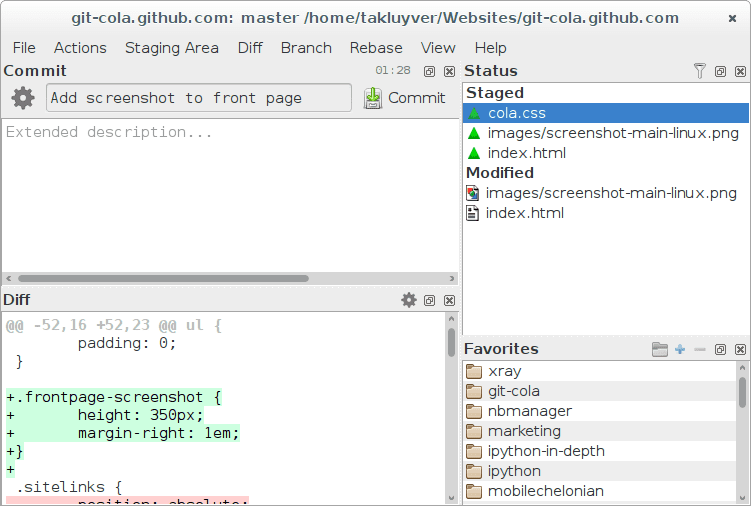751x506 pixels.
Task: Click the diff hunk header @@ -52,16 +52,23
Action: (114, 325)
